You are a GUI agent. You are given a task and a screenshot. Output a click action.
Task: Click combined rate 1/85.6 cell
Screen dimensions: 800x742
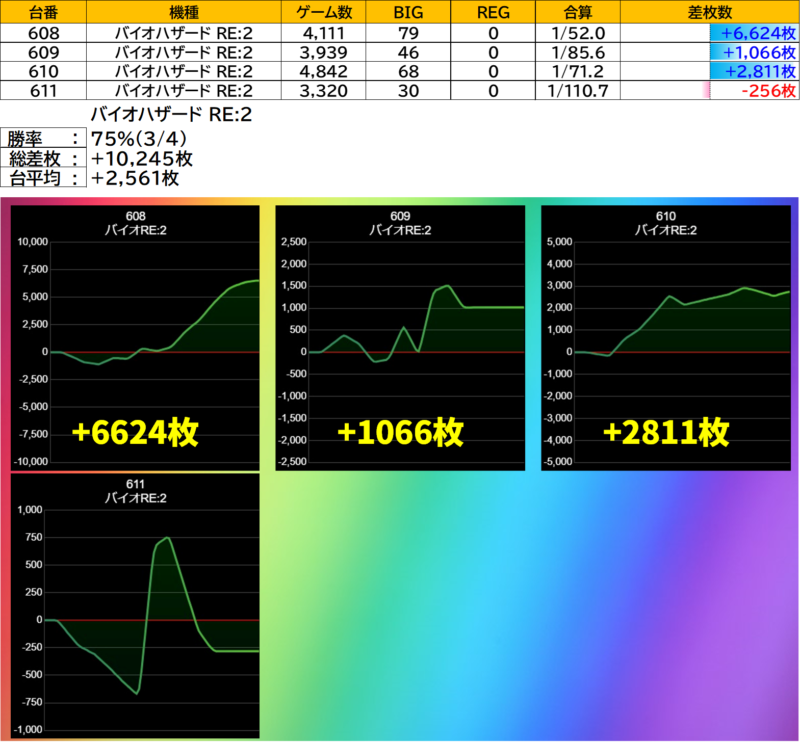point(578,53)
